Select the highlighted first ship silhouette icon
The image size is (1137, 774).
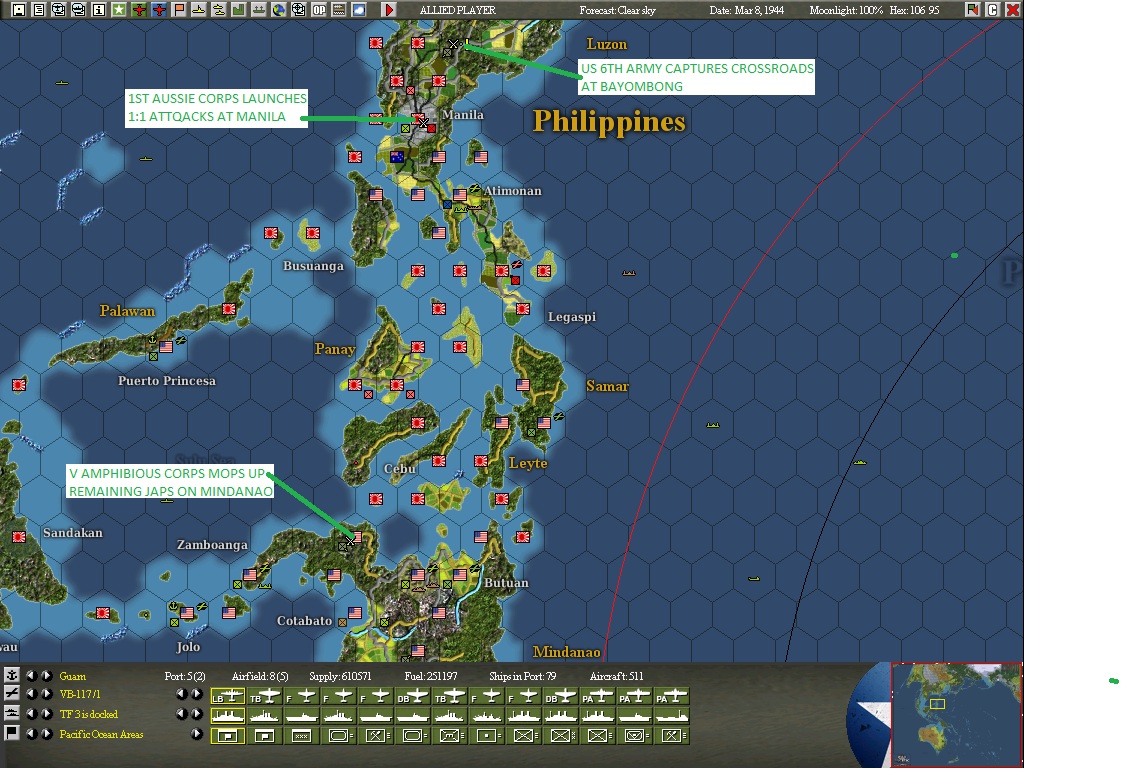tap(228, 716)
